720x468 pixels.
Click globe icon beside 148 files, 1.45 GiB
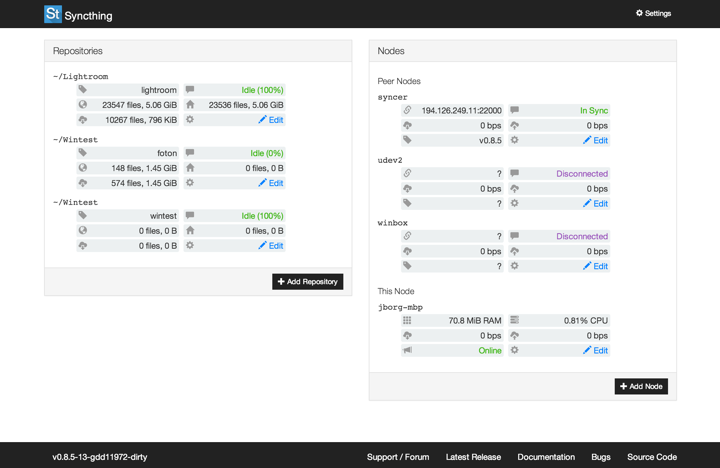tap(83, 168)
